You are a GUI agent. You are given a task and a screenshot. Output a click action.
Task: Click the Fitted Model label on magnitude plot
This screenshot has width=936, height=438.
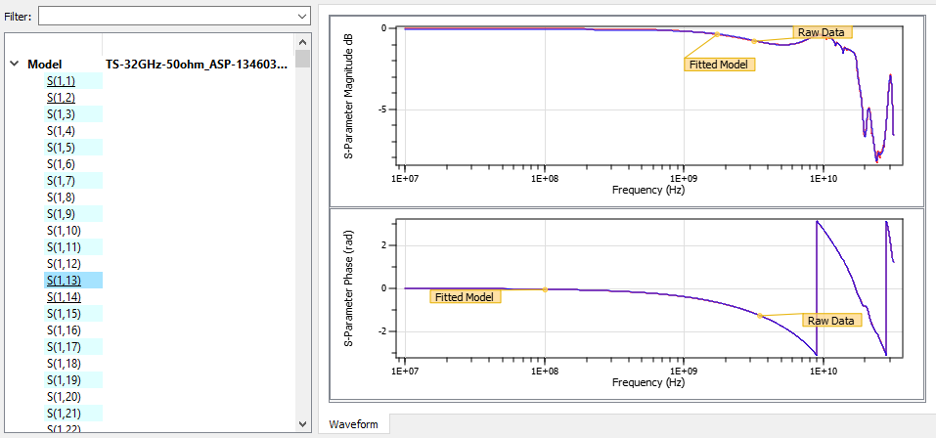coord(720,64)
